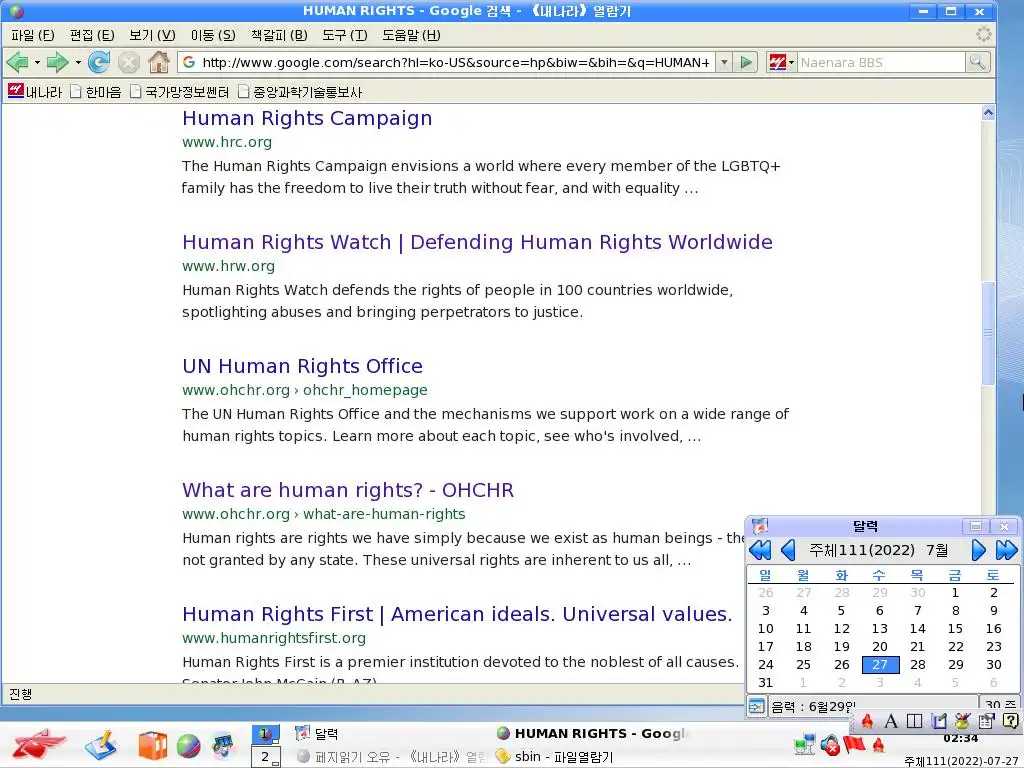The height and width of the screenshot is (768, 1024).
Task: Open the Human Rights First result link
Action: (457, 615)
